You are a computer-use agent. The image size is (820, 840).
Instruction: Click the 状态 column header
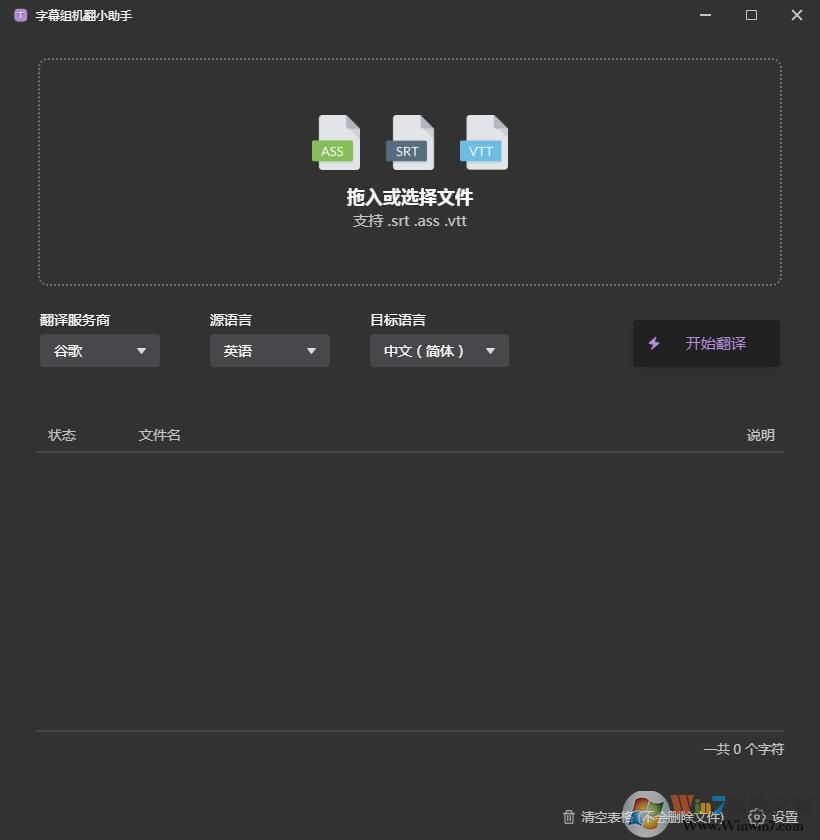coord(62,435)
